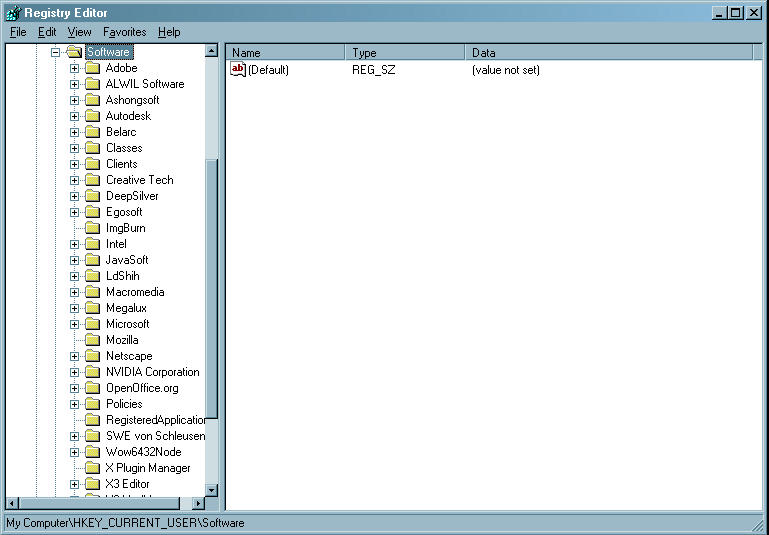Expand the Policies key
Screen dimensions: 769x535
(75, 404)
